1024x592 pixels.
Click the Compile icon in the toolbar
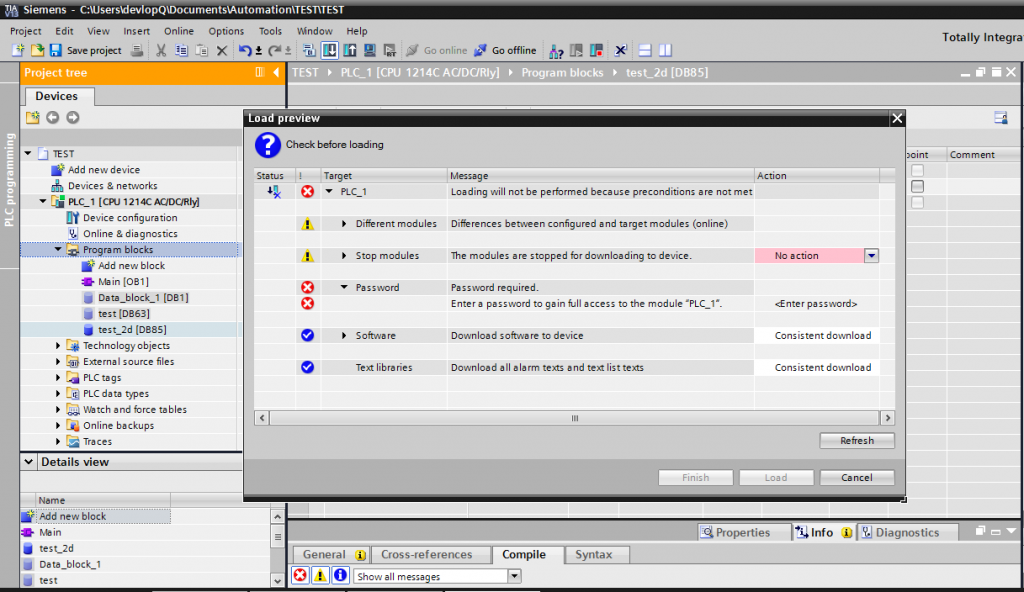(x=310, y=50)
